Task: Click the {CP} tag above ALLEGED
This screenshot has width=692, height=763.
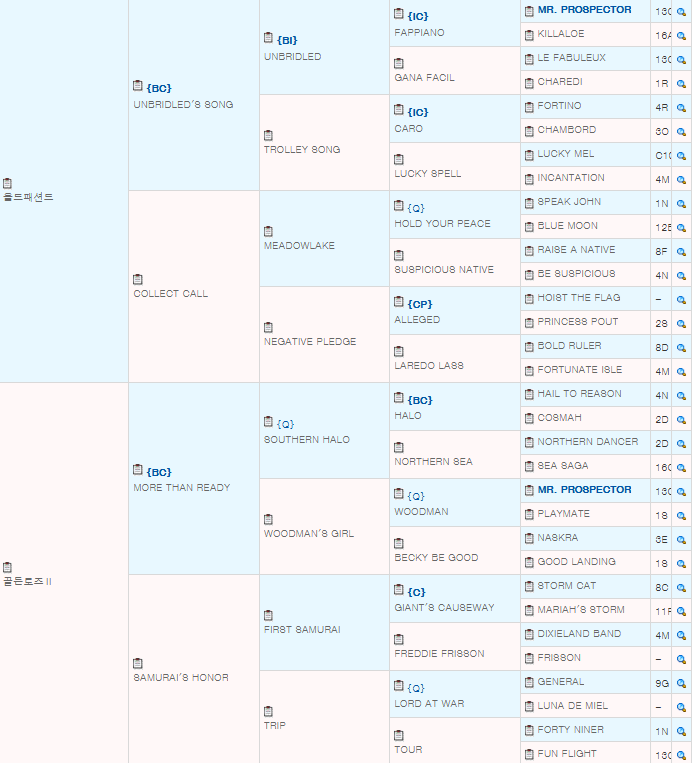Action: point(419,304)
